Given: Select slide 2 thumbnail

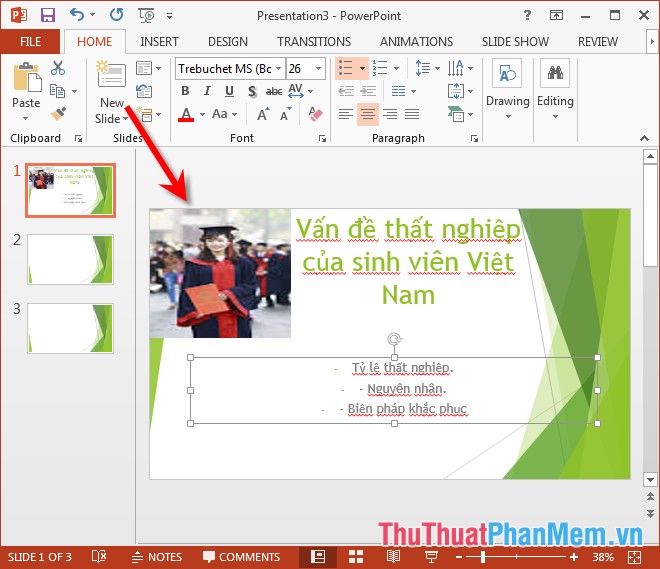Looking at the screenshot, I should [70, 259].
